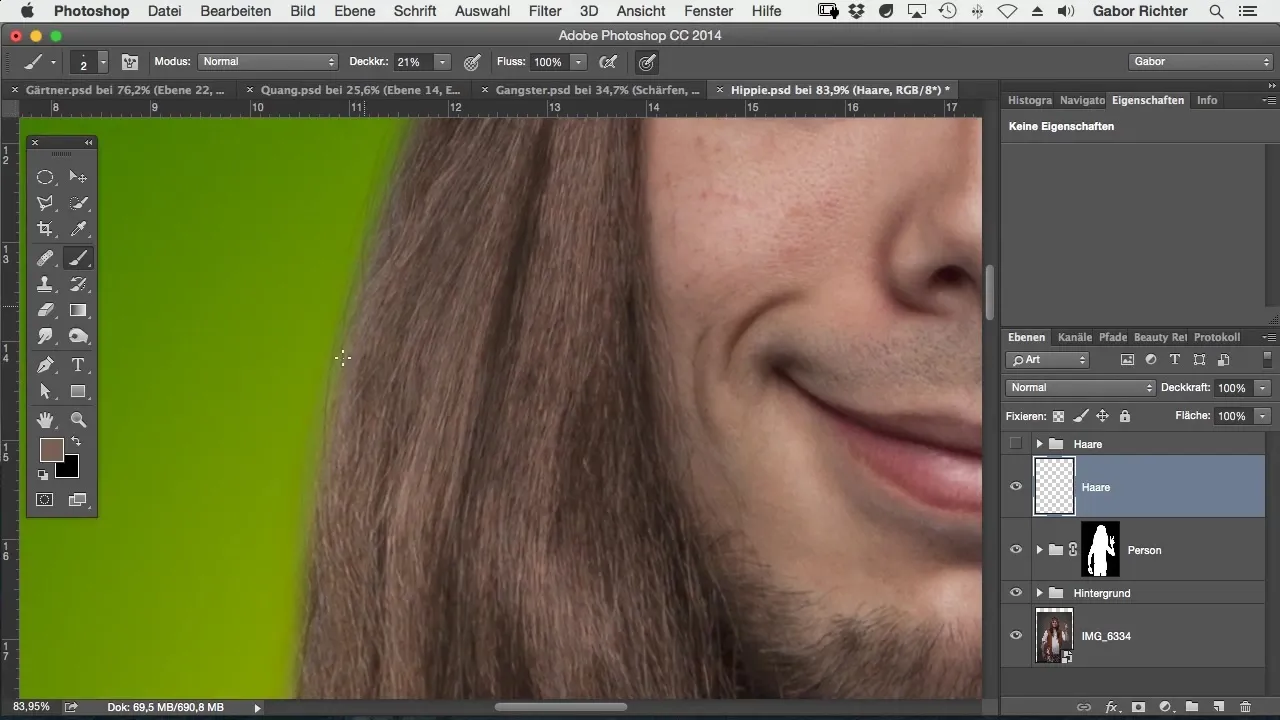Switch to the Kanäle tab
This screenshot has height=720, width=1280.
1074,337
